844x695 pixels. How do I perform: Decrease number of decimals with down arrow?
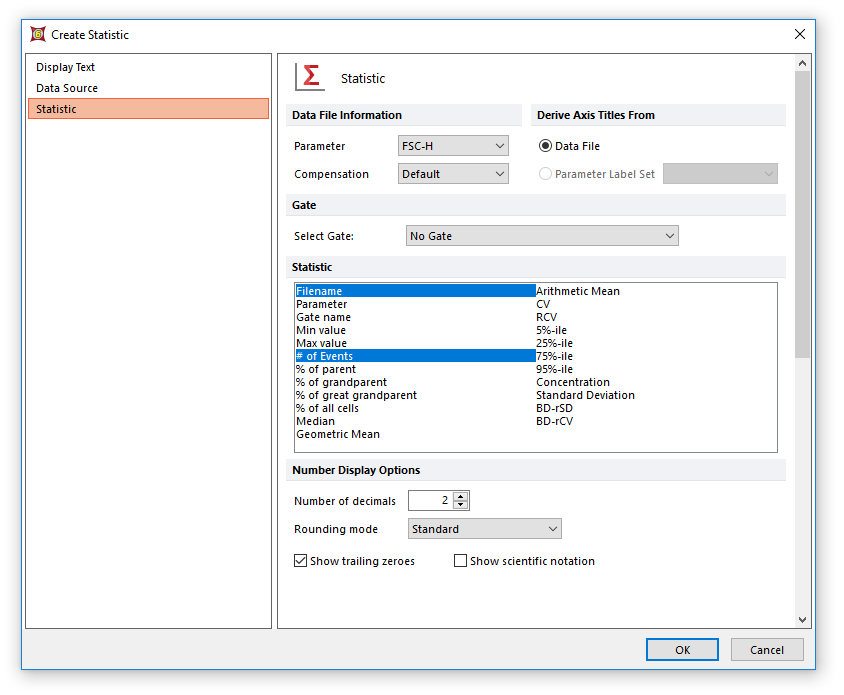pyautogui.click(x=460, y=506)
